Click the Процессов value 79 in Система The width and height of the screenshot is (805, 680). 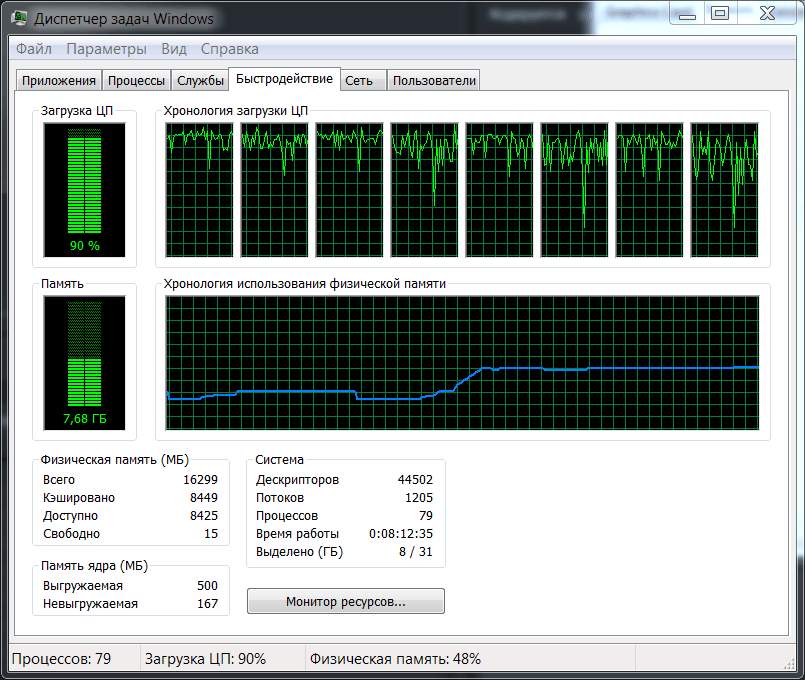click(x=426, y=516)
